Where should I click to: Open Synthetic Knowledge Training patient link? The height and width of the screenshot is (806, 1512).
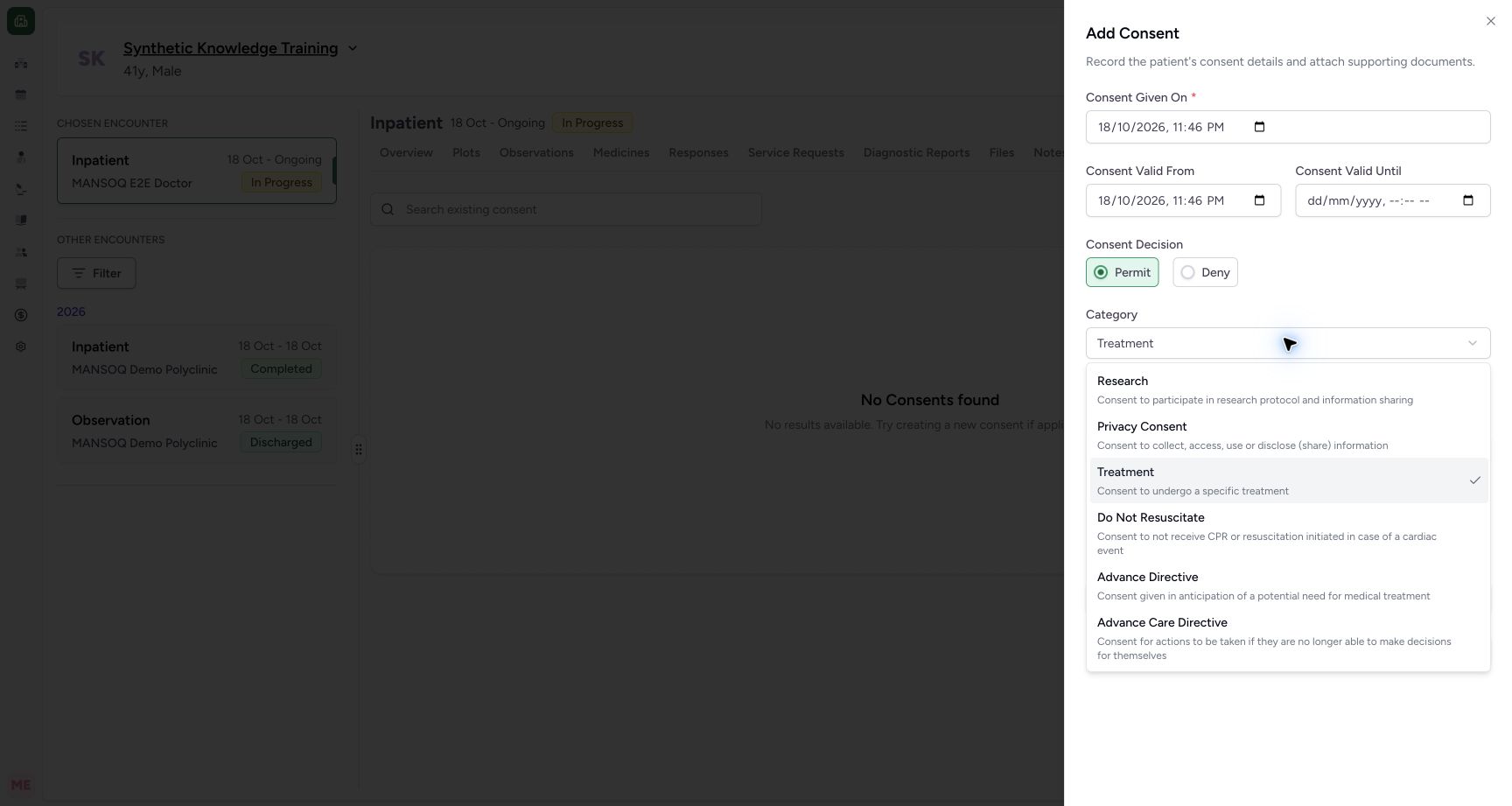point(230,48)
